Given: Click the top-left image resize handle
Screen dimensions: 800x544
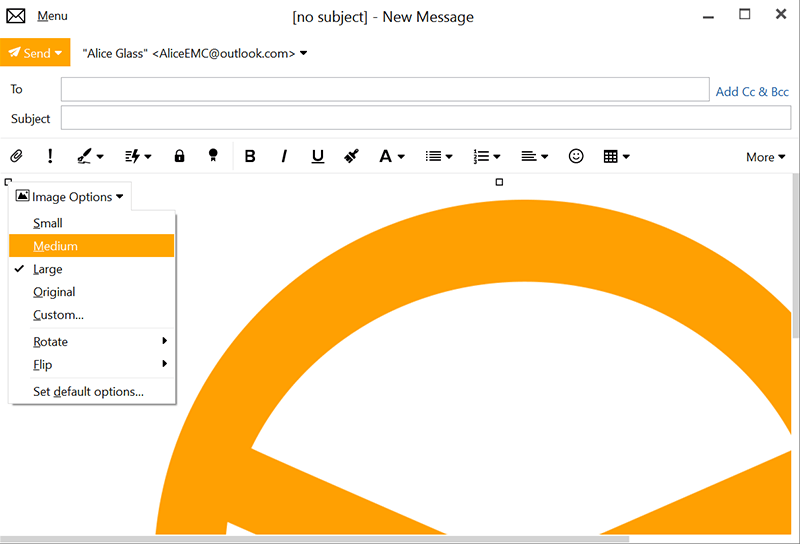Looking at the screenshot, I should coord(8,182).
